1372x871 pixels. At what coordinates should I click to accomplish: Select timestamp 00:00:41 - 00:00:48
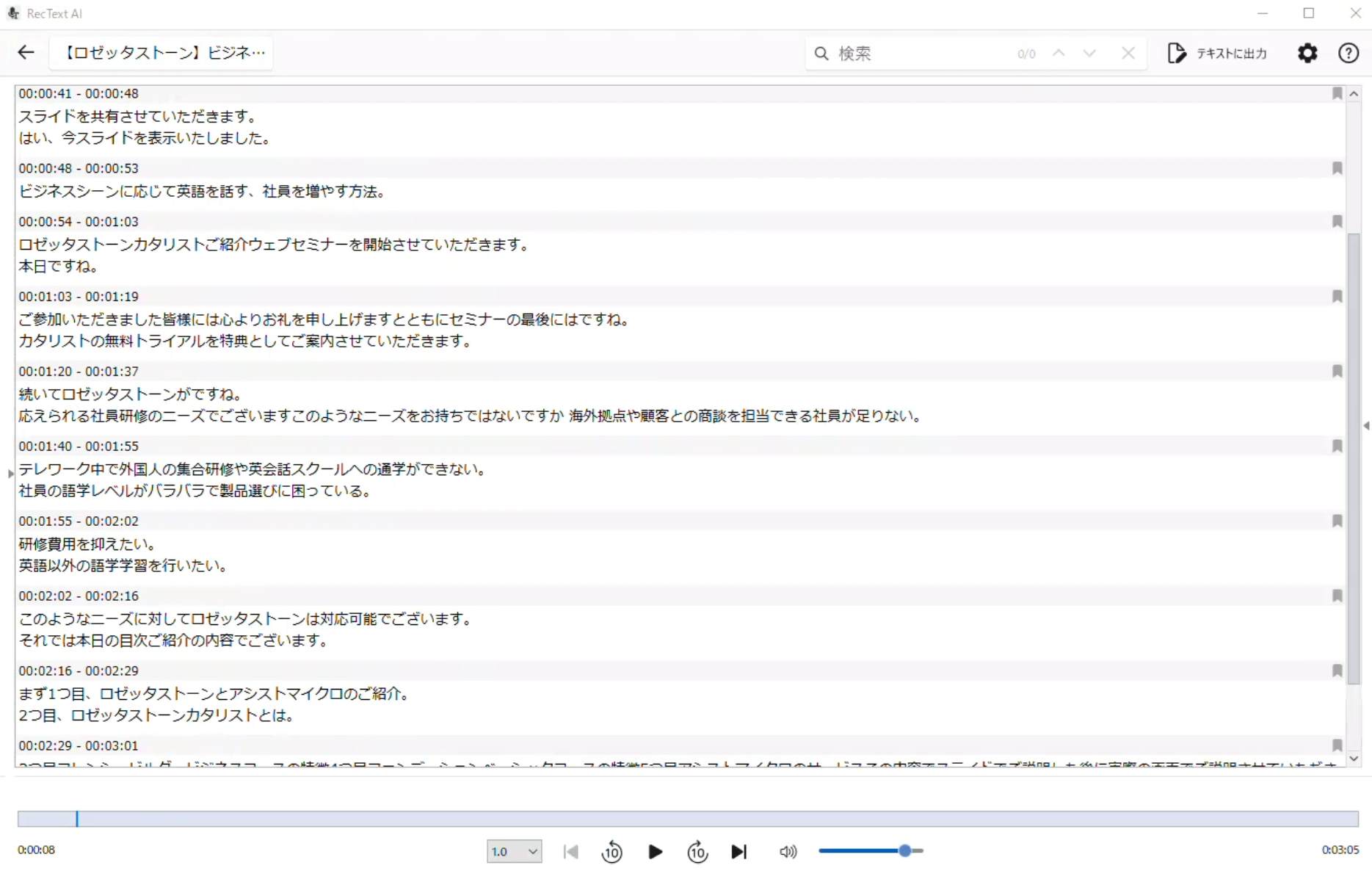tap(79, 93)
